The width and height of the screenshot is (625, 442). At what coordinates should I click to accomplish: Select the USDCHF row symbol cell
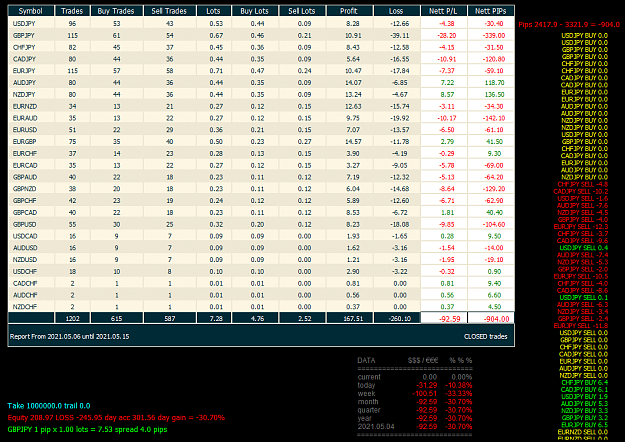(x=31, y=271)
